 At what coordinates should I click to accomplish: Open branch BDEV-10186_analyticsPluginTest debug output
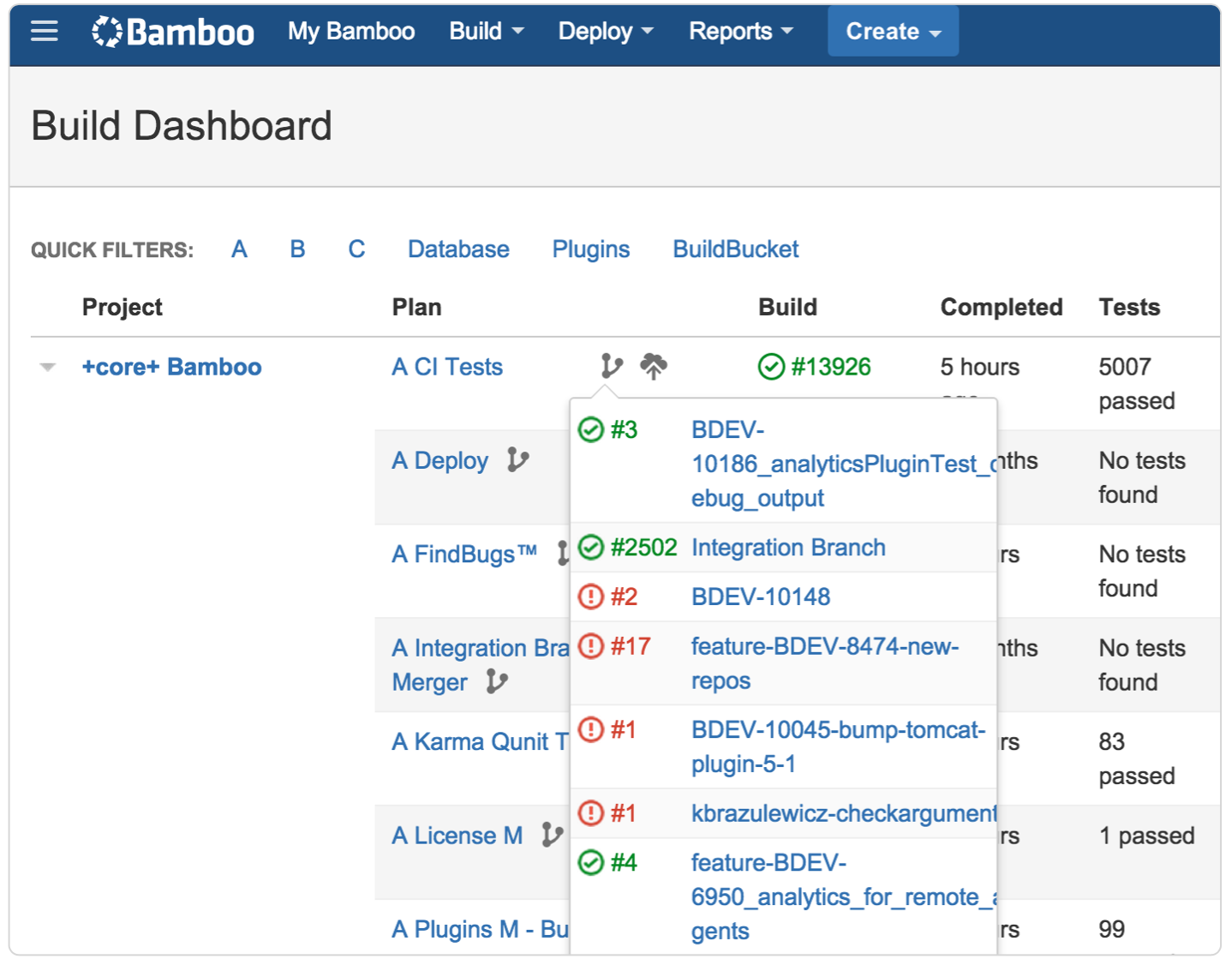[x=844, y=464]
